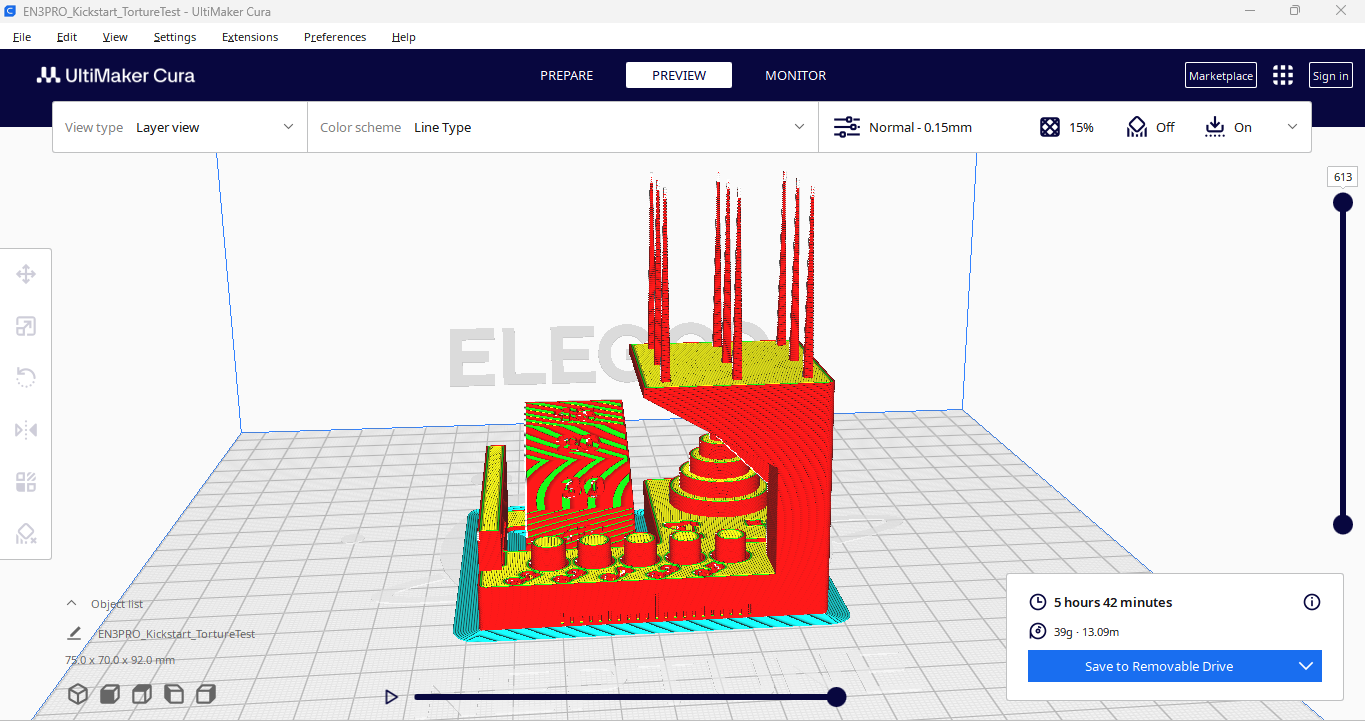Switch to the front view cube icon
The image size is (1365, 721).
[110, 694]
